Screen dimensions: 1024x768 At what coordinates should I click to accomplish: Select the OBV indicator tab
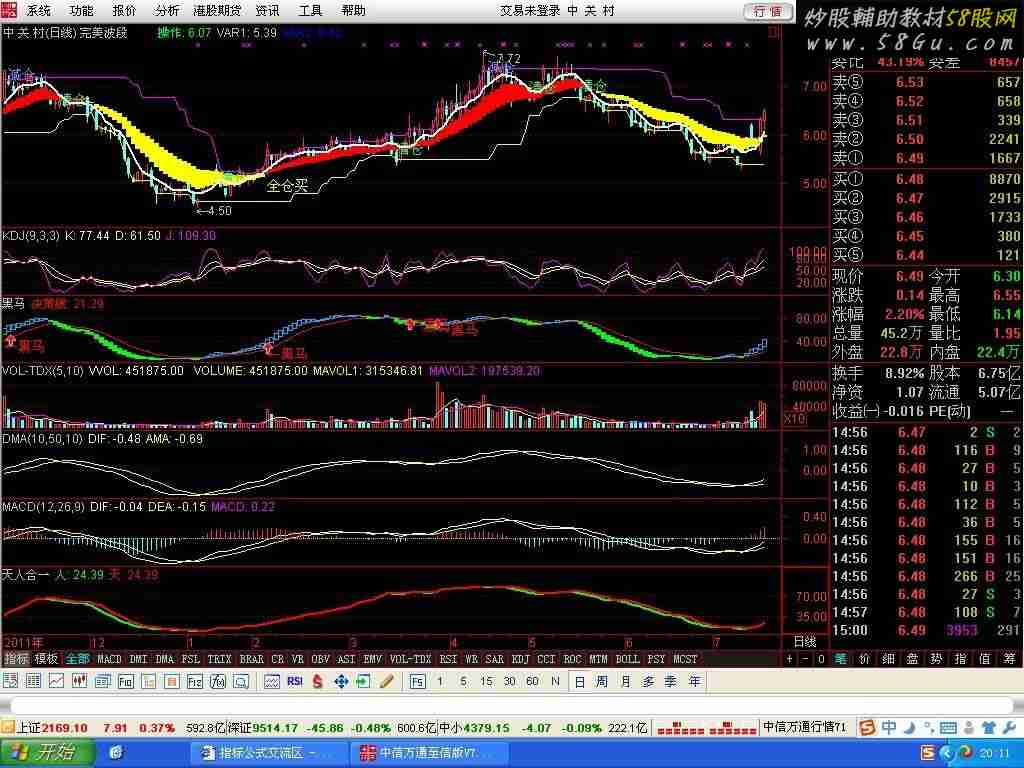coord(320,659)
